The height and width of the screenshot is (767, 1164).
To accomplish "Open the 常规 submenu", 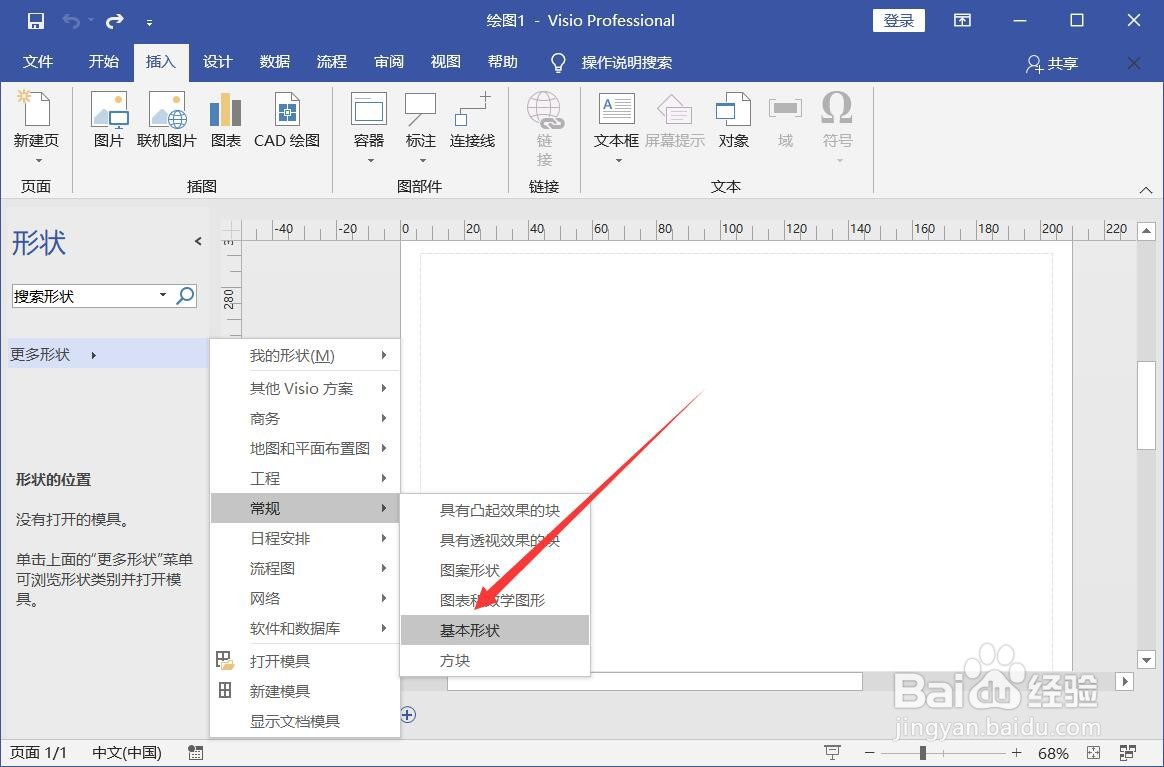I will click(305, 508).
